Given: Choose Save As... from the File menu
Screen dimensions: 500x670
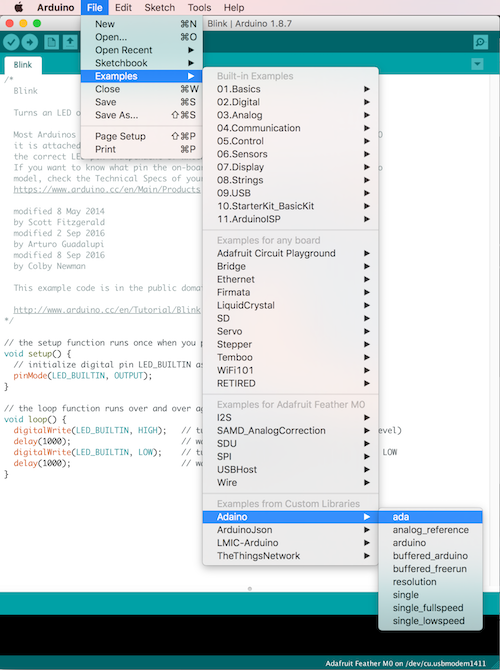Looking at the screenshot, I should coord(141,115).
